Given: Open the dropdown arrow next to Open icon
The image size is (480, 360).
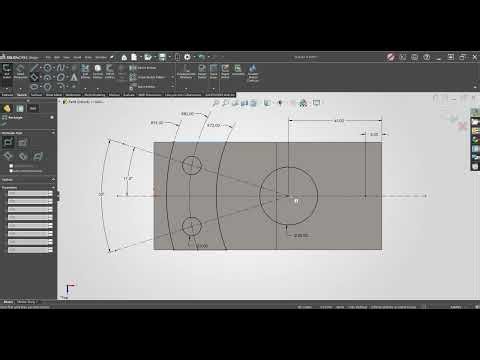Looking at the screenshot, I should coord(154,57).
